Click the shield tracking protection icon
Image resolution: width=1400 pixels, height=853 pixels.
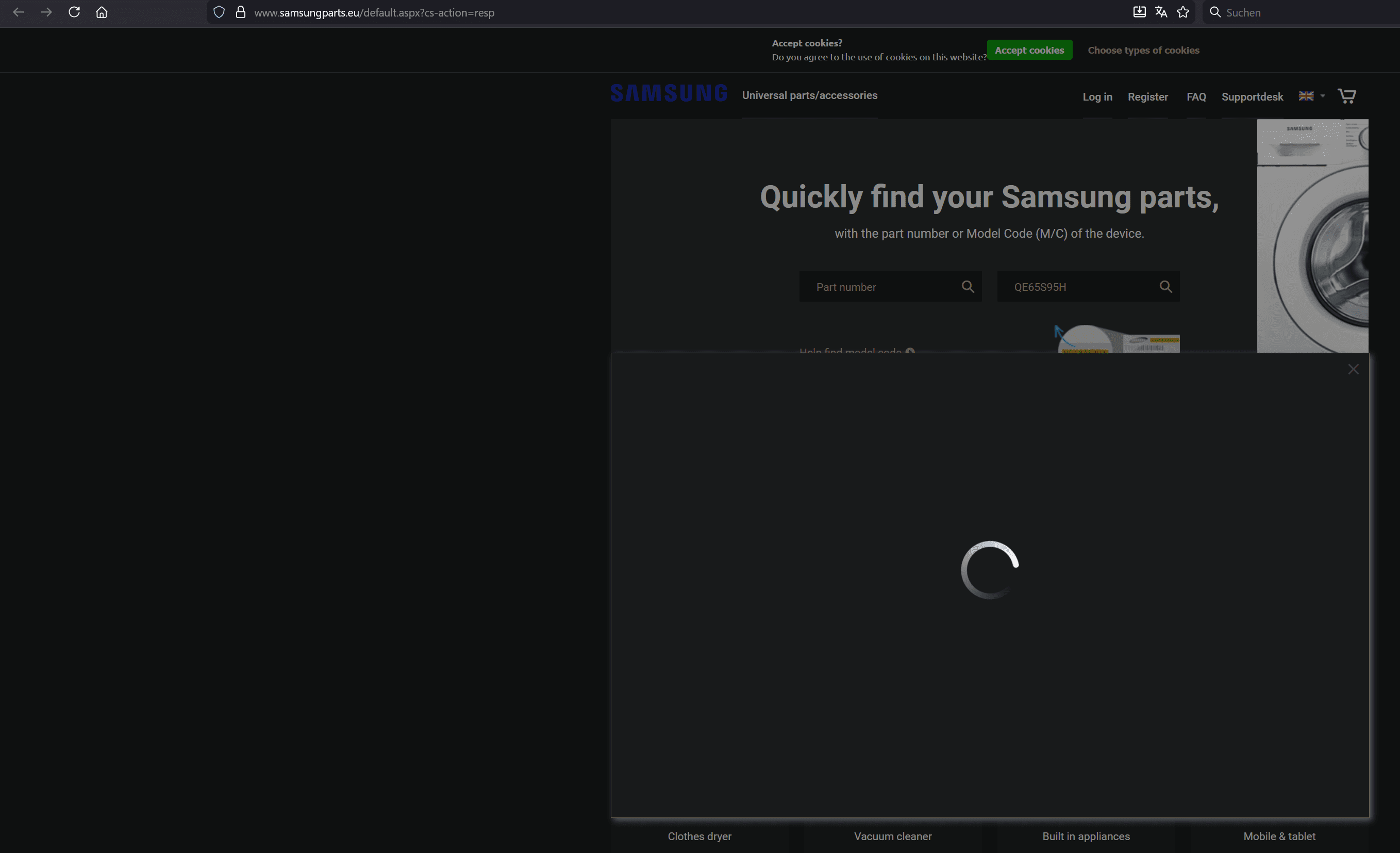219,12
